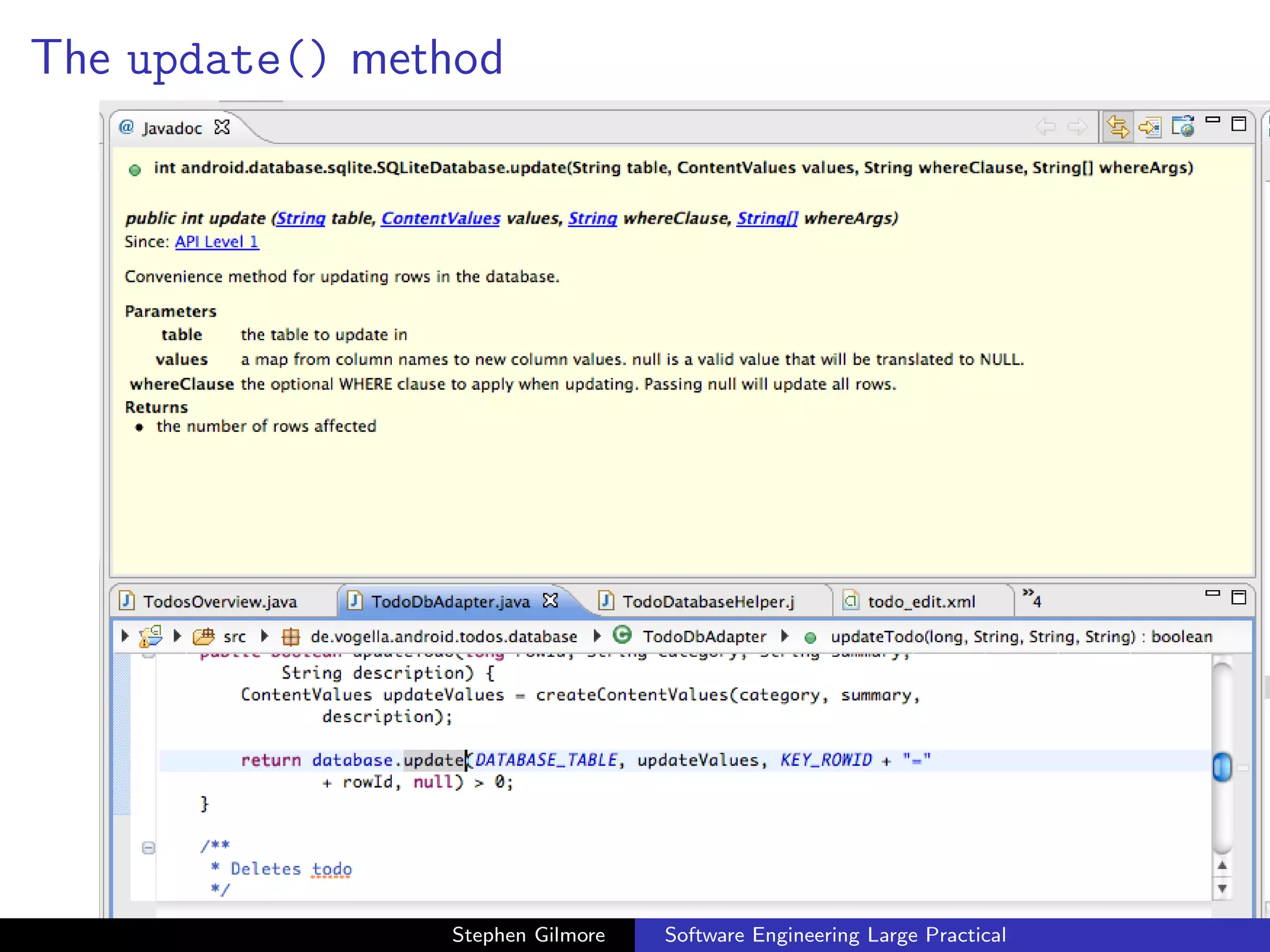The width and height of the screenshot is (1270, 952).
Task: Switch to TodoDatabaseHelper.j tab
Action: (708, 601)
